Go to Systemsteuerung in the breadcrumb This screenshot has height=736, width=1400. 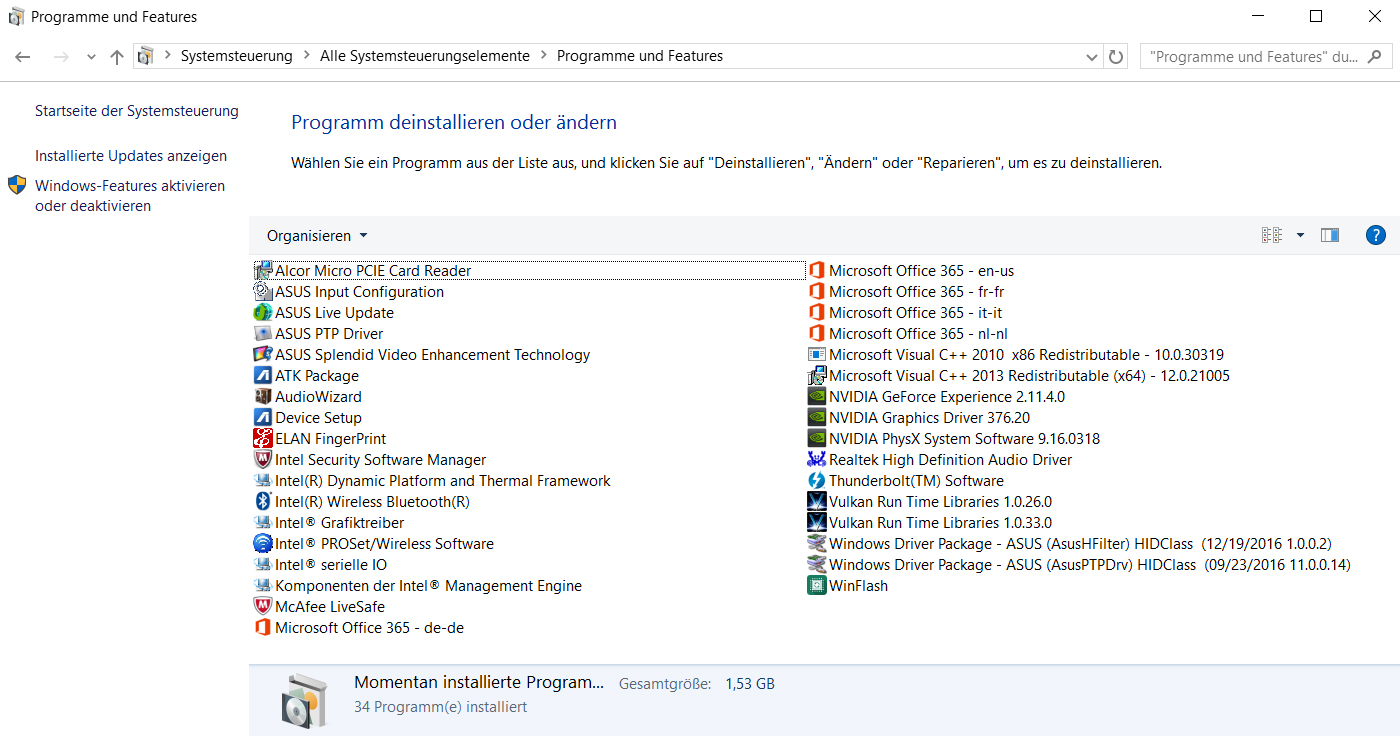(236, 57)
